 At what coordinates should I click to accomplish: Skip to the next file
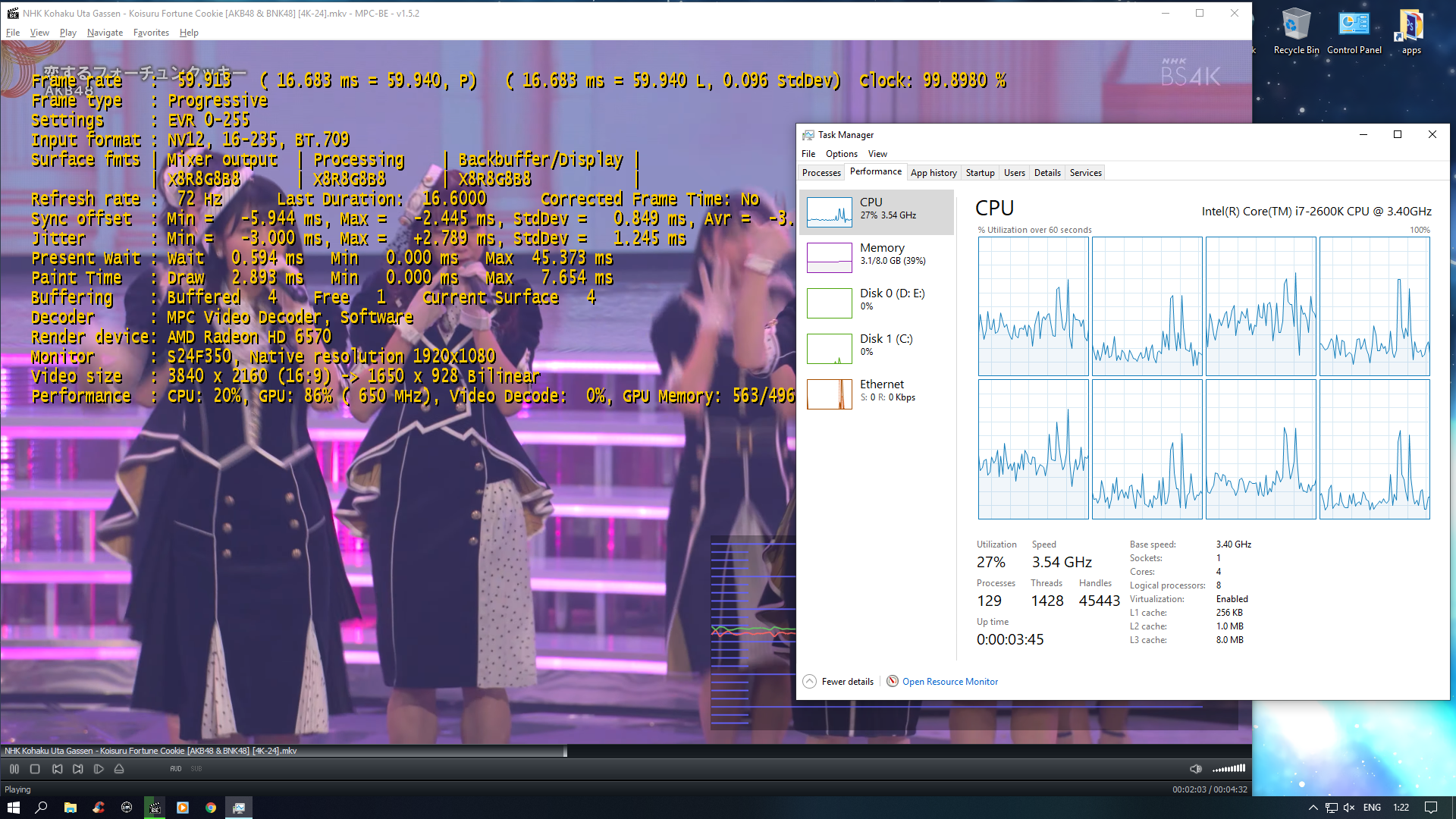(x=78, y=769)
